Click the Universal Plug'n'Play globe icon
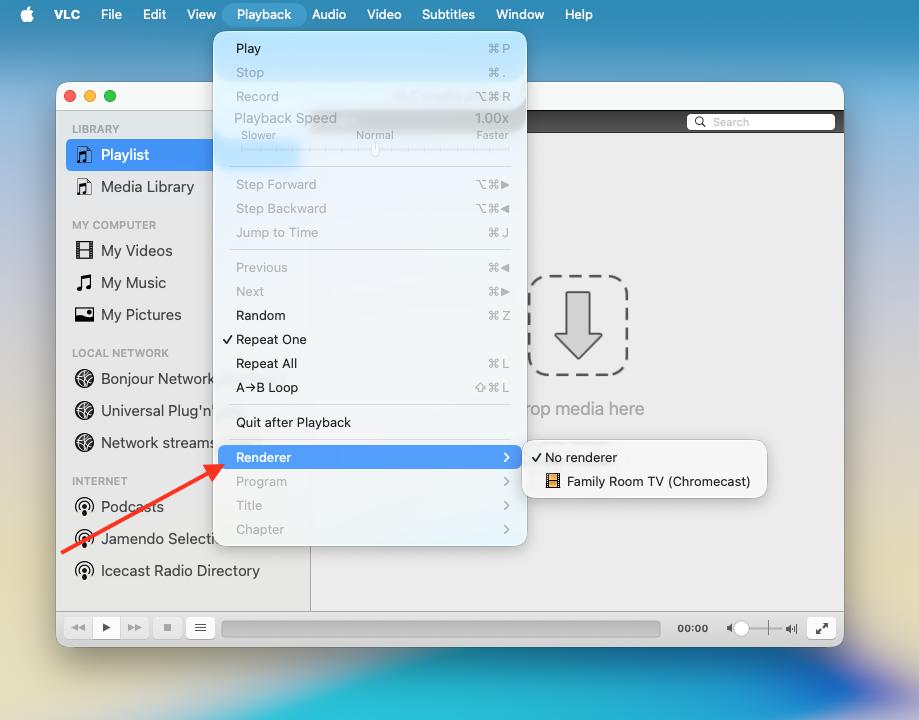 pos(84,410)
